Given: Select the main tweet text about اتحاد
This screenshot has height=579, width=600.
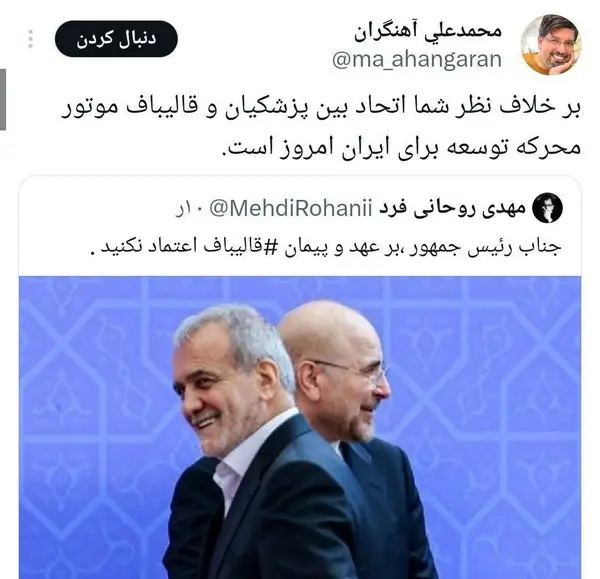Looking at the screenshot, I should click(321, 127).
